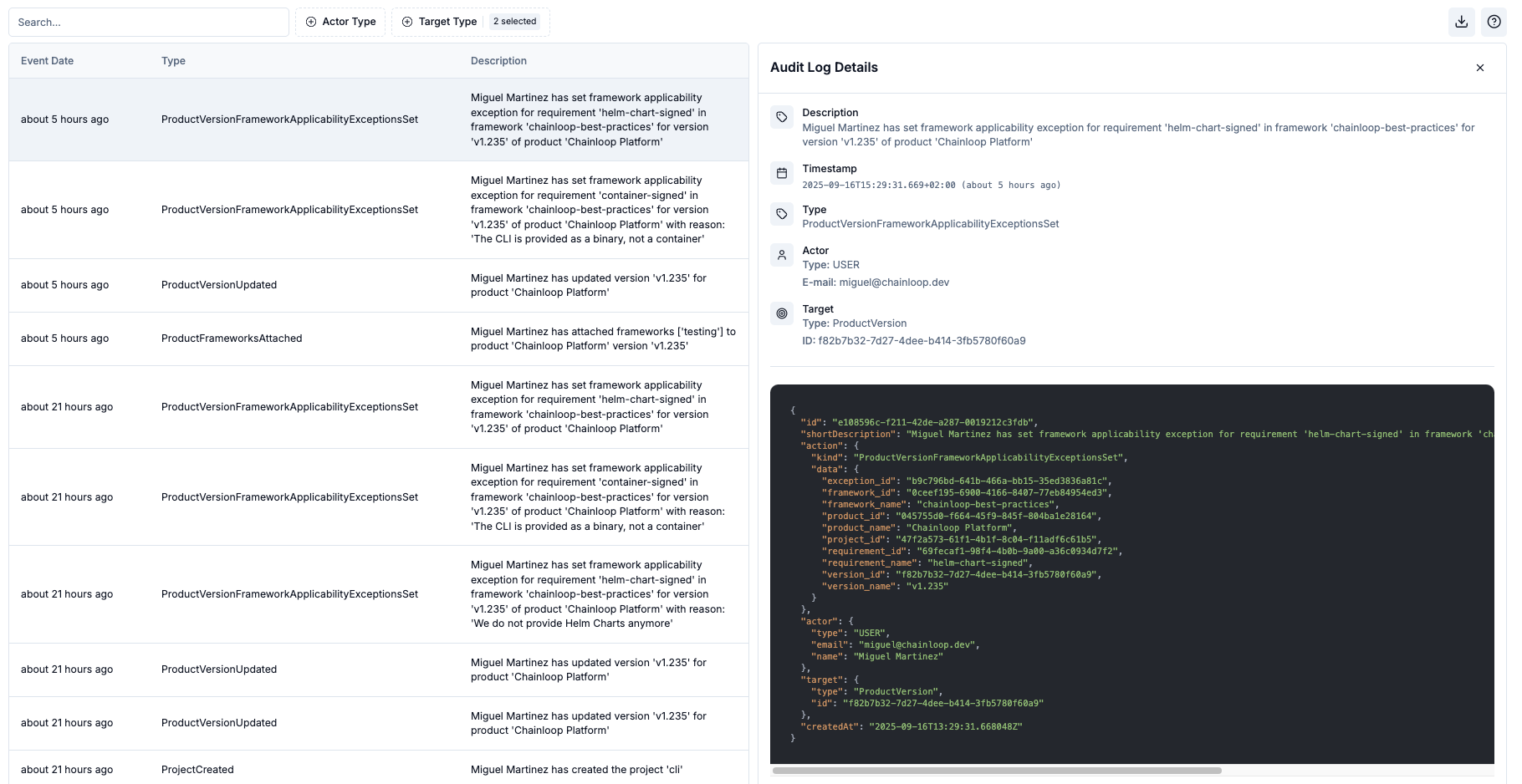
Task: Open the Target Type filter dropdown
Action: point(439,22)
